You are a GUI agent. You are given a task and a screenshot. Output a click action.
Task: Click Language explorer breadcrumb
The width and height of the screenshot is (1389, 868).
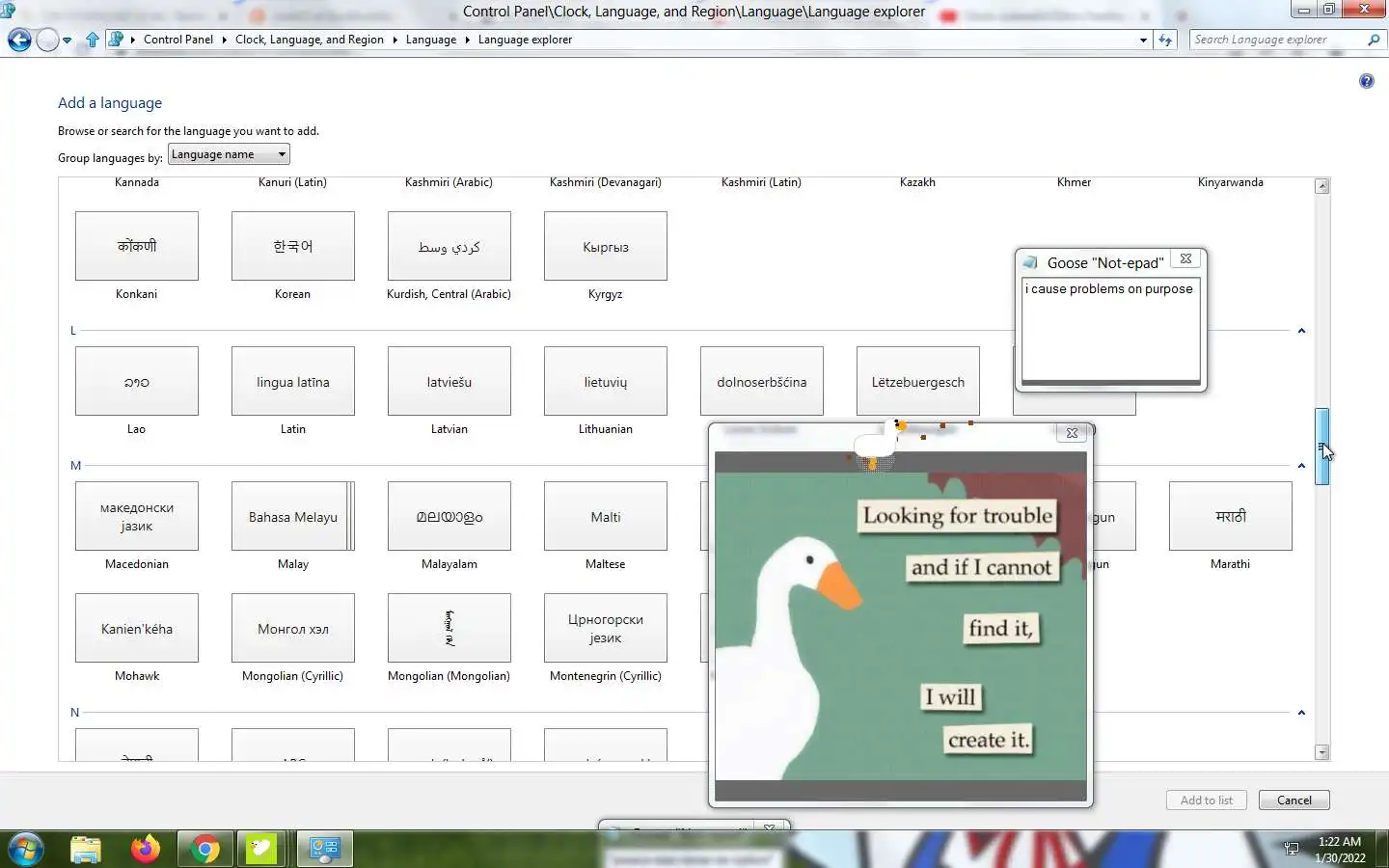525,40
